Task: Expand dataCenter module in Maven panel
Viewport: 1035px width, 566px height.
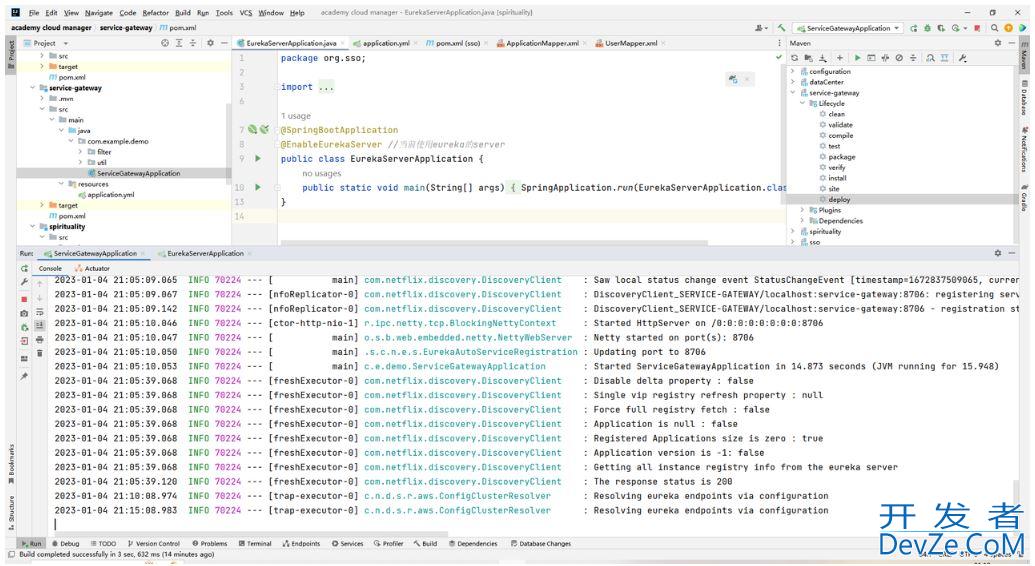Action: [793, 82]
